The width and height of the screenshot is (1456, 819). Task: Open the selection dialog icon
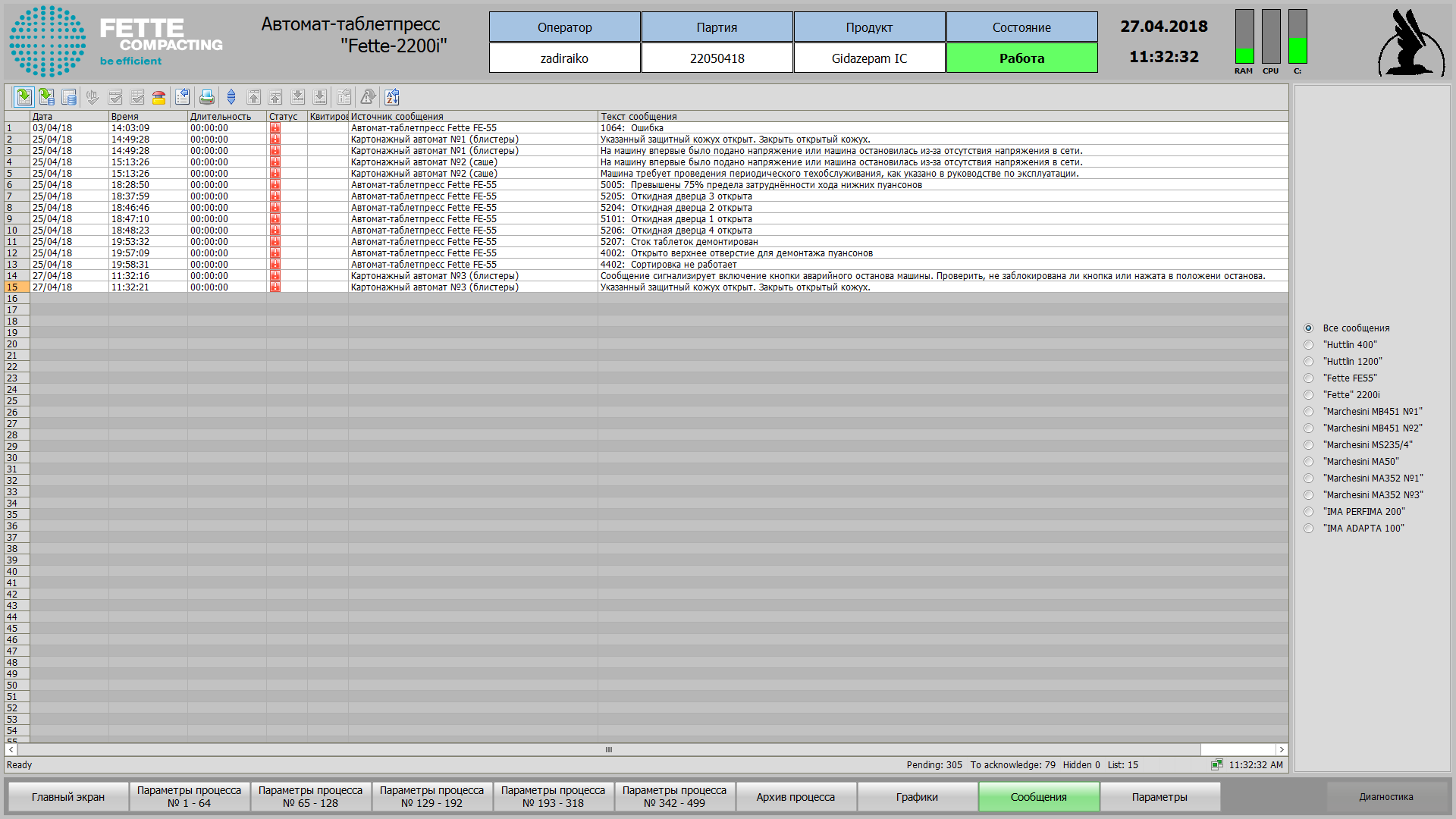tap(183, 97)
